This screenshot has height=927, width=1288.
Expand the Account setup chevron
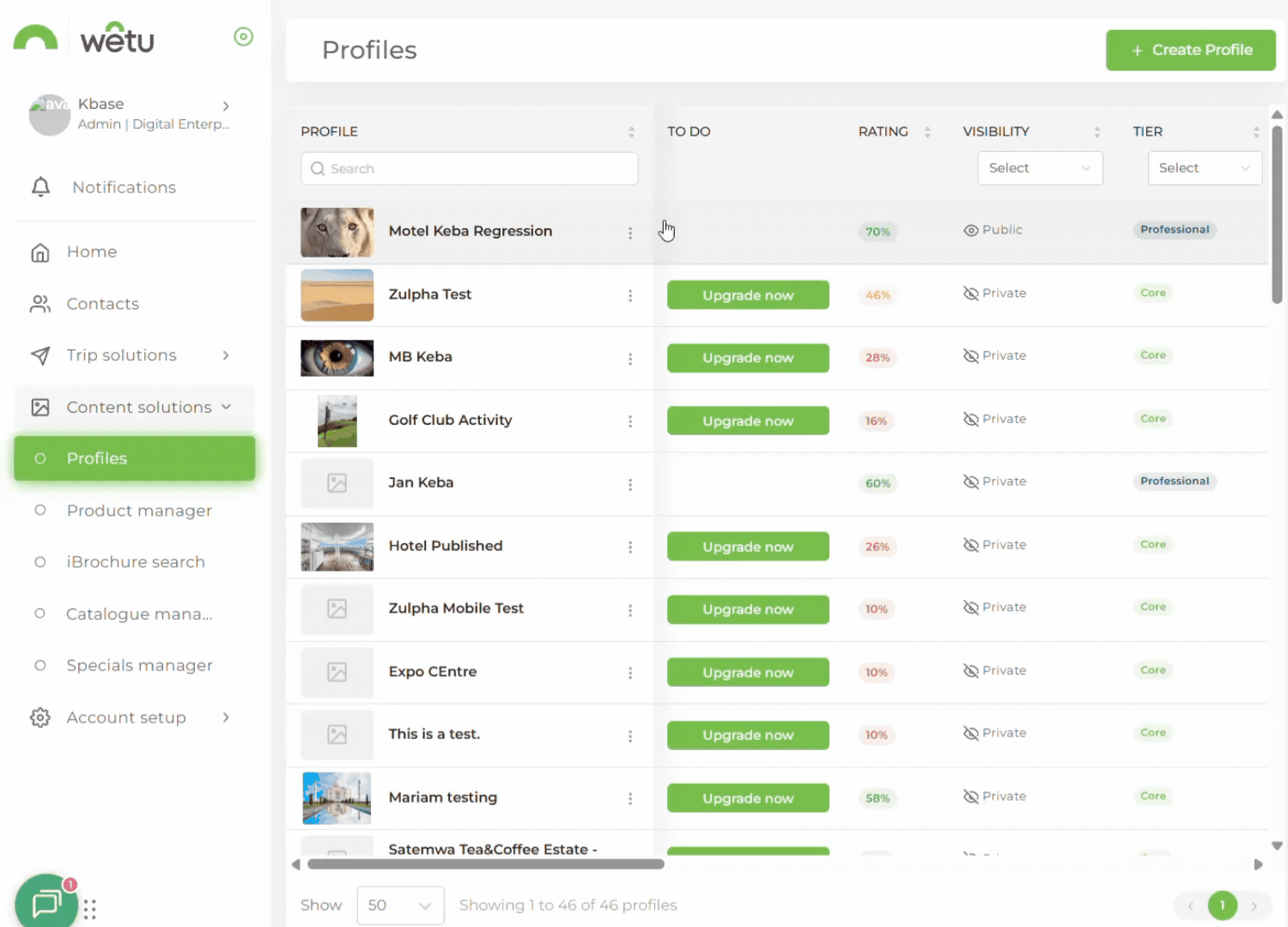[x=226, y=718]
